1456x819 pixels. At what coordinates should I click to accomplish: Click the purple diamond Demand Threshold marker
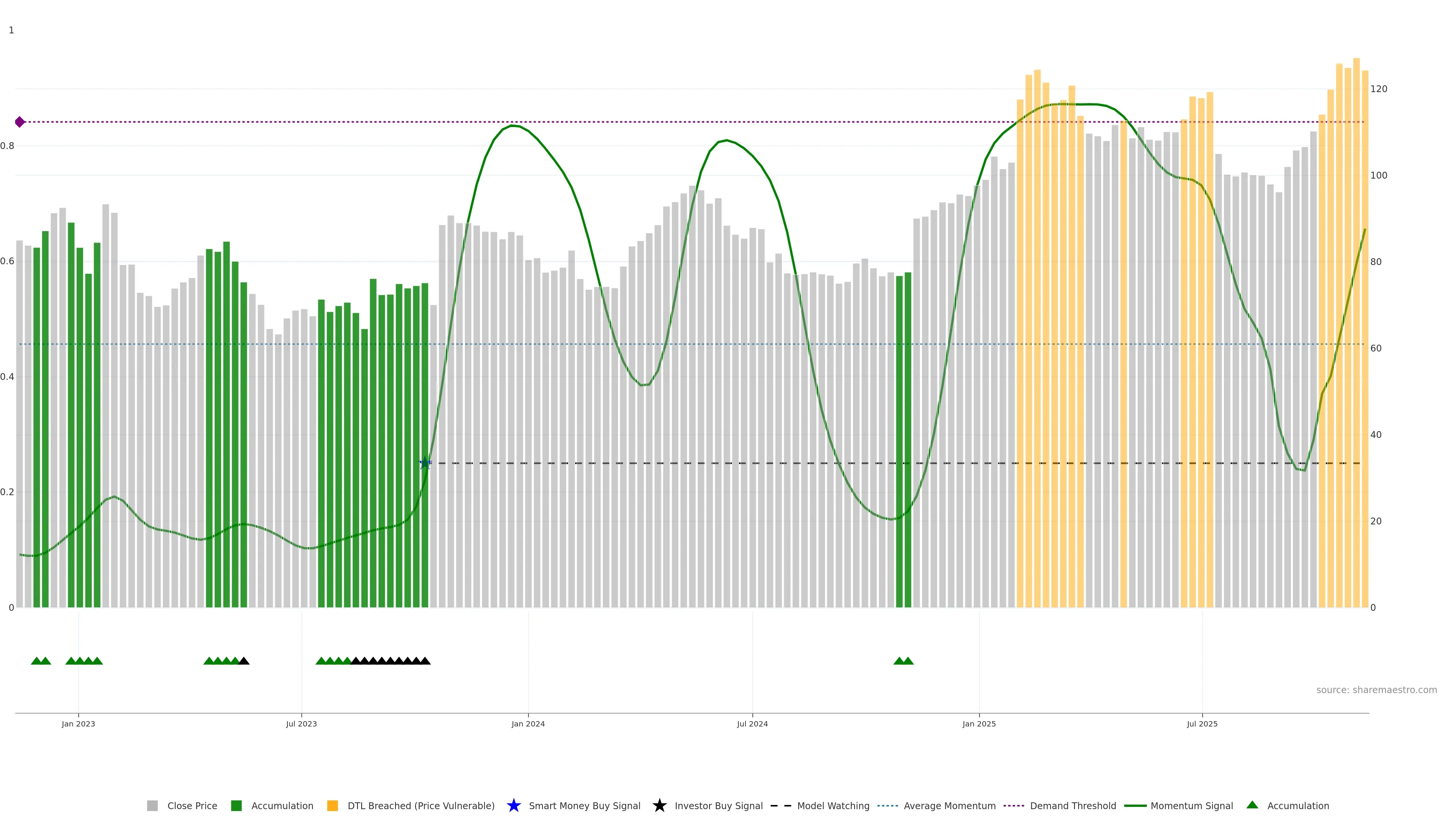(20, 122)
